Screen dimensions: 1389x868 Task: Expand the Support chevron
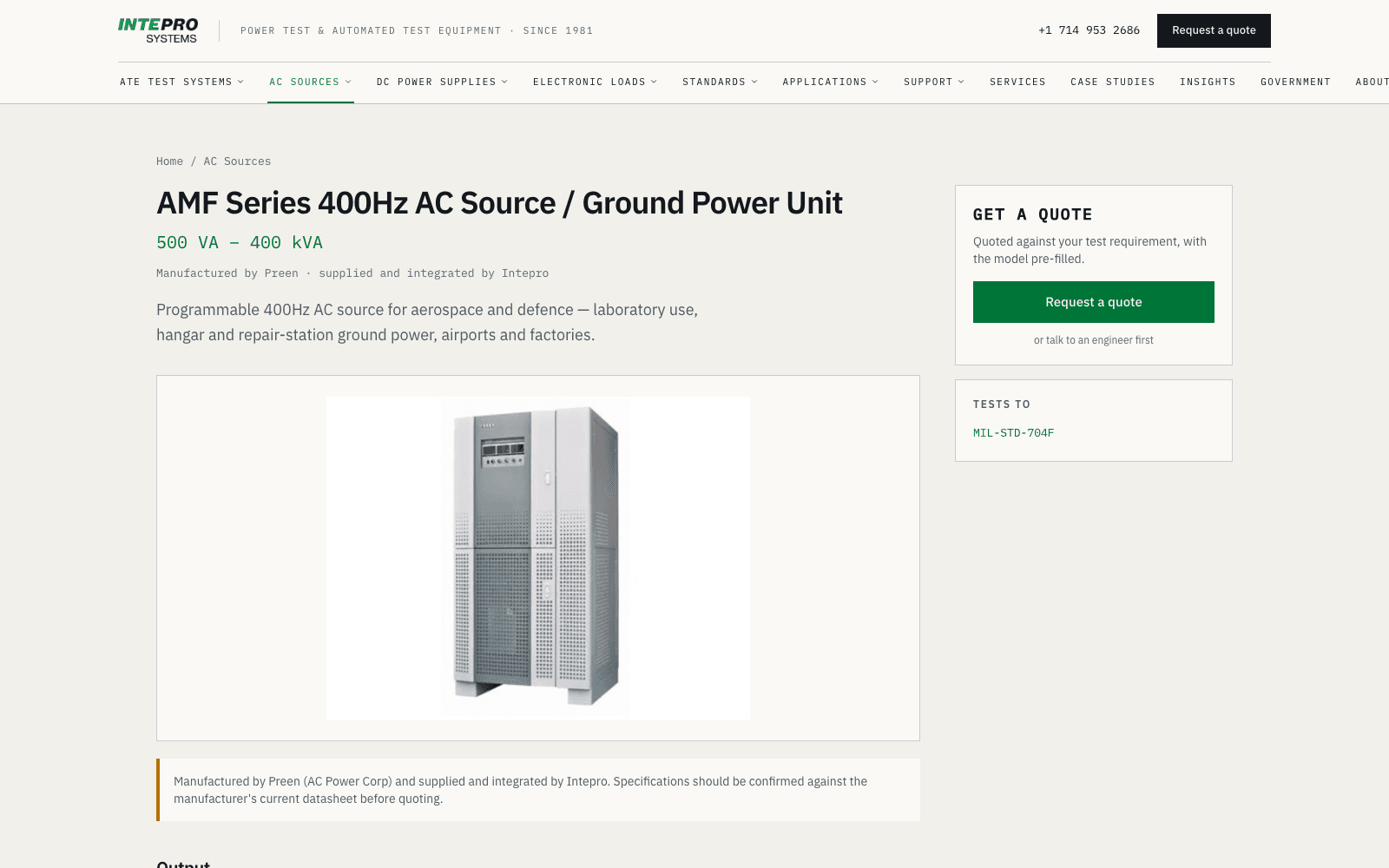click(961, 82)
